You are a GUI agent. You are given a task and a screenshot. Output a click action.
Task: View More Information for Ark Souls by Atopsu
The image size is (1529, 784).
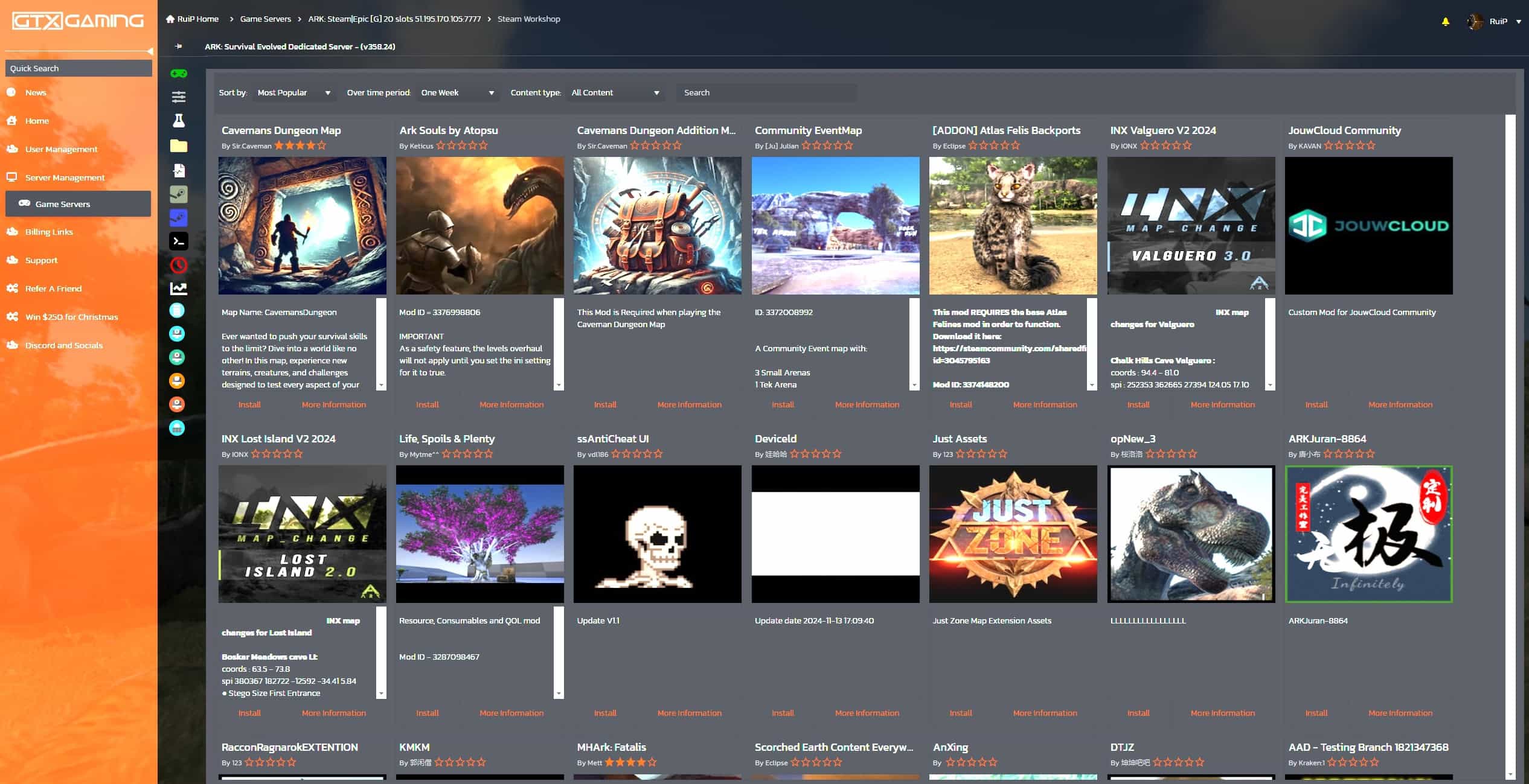pos(511,404)
